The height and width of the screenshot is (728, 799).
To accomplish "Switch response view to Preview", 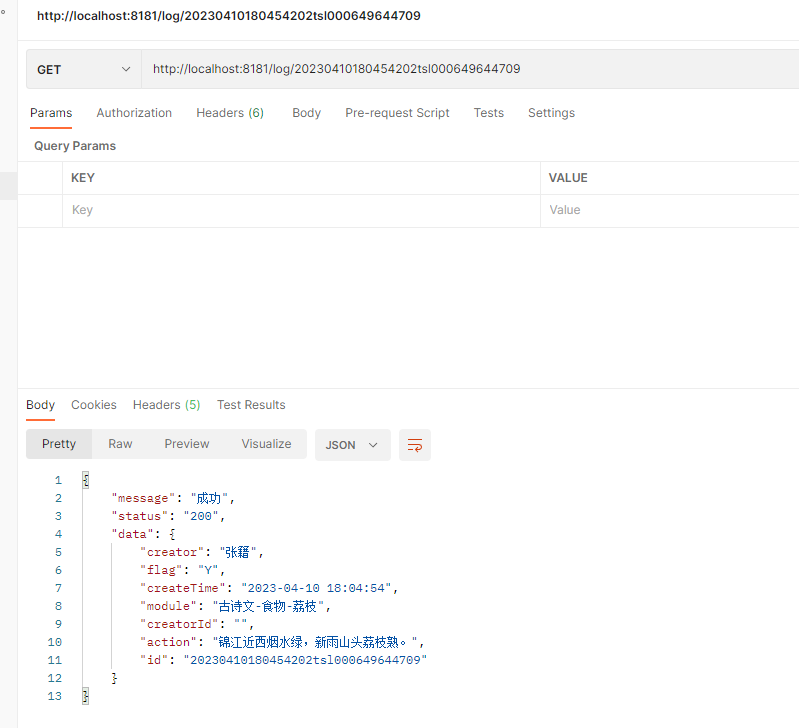I will (187, 444).
